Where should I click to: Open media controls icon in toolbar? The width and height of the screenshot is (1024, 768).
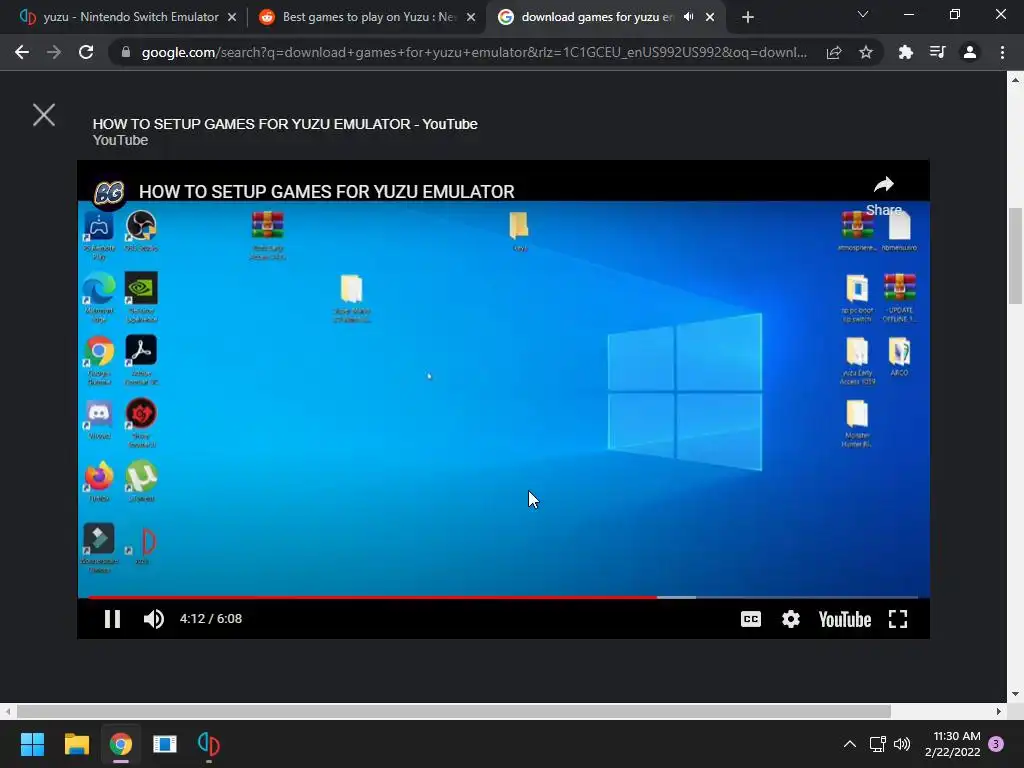[937, 52]
